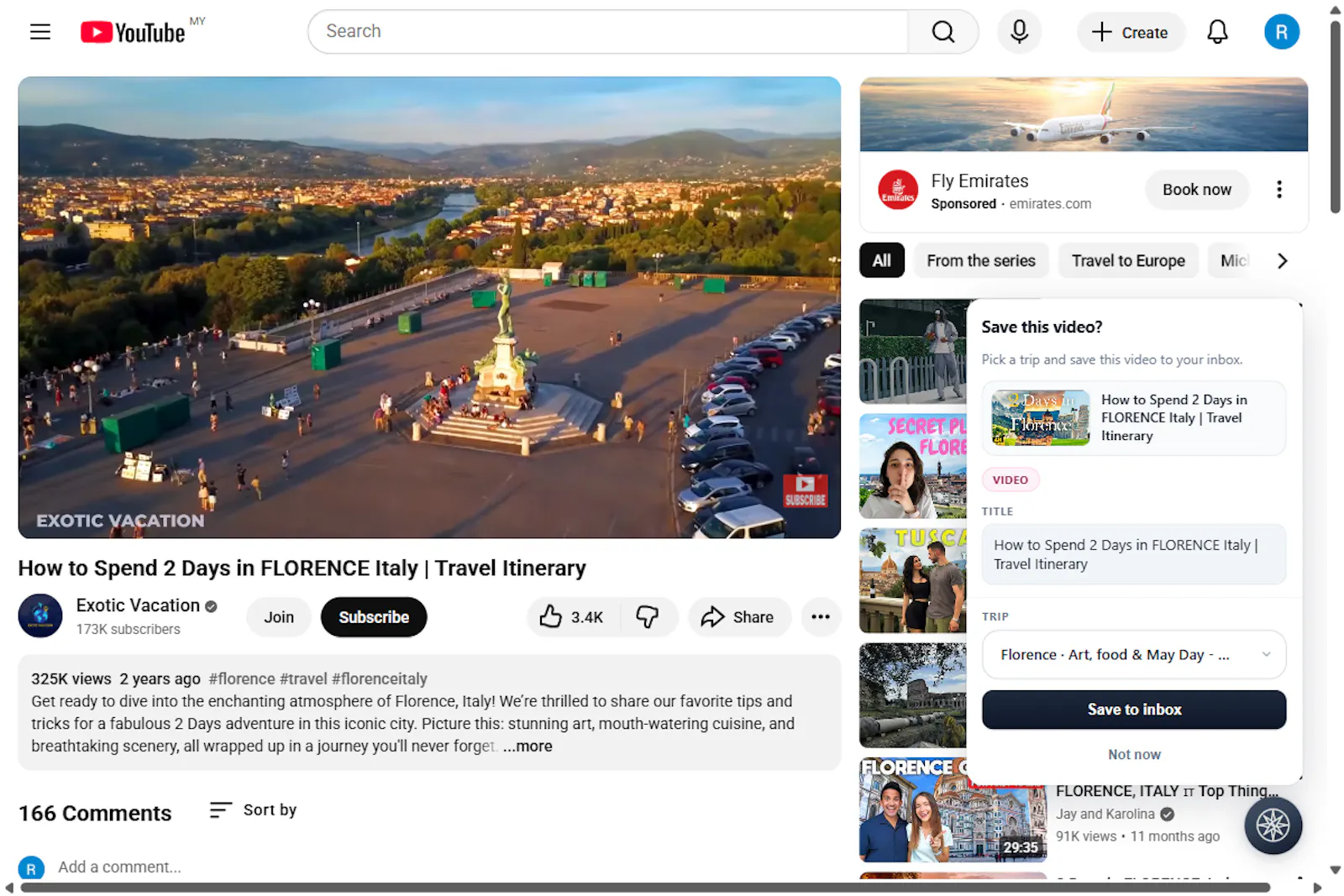The width and height of the screenshot is (1344, 896).
Task: Click the horizontal page scrollbar
Action: point(645,888)
